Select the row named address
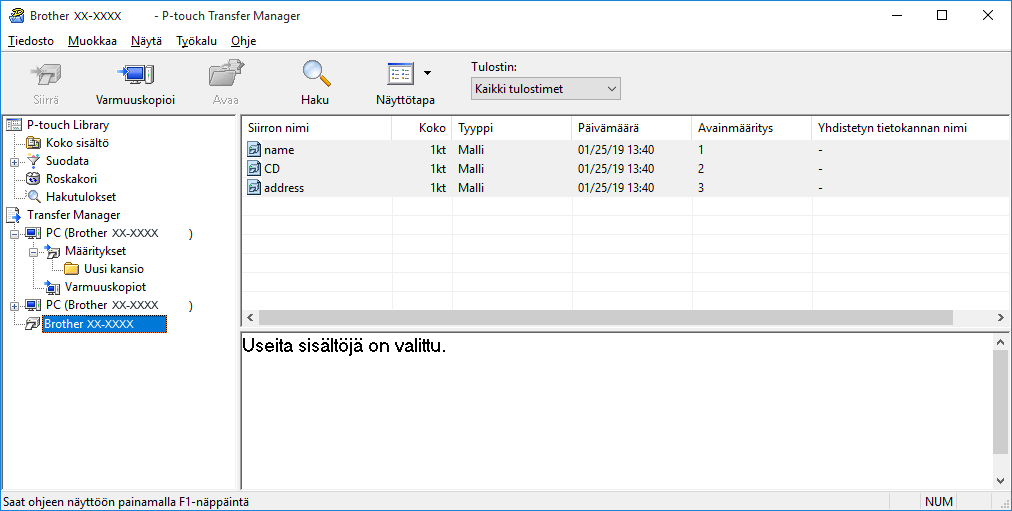1012x511 pixels. pyautogui.click(x=624, y=188)
